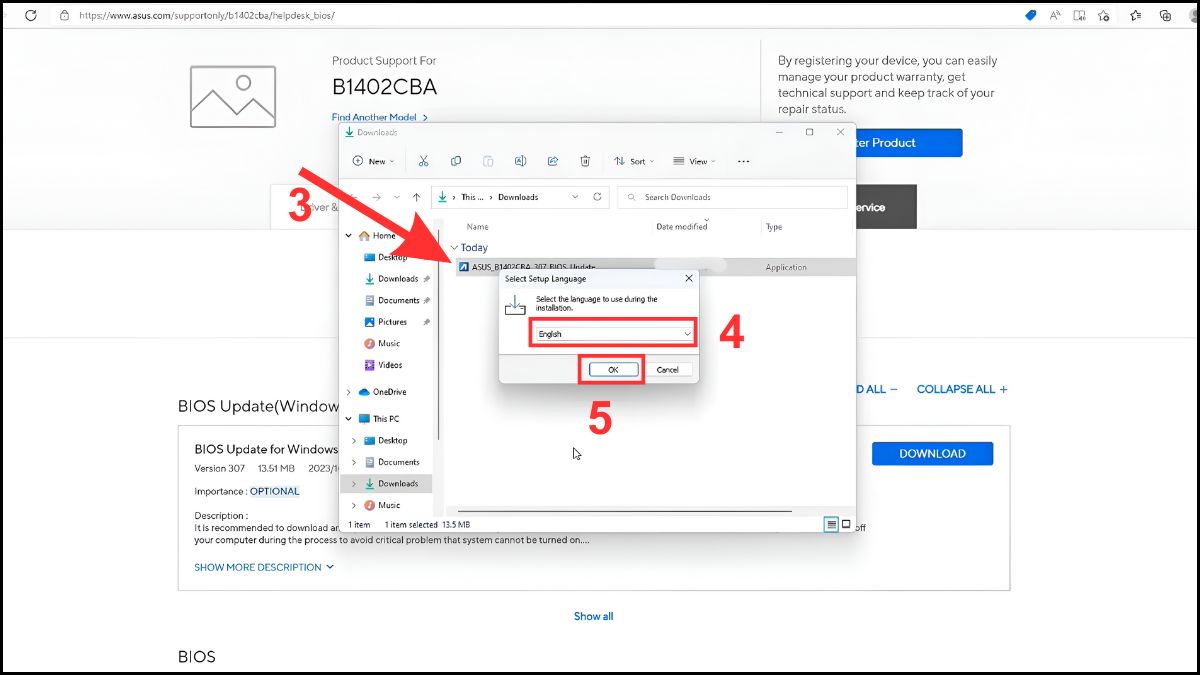Viewport: 1200px width, 675px height.
Task: Click Find Another Model link
Action: tap(380, 117)
